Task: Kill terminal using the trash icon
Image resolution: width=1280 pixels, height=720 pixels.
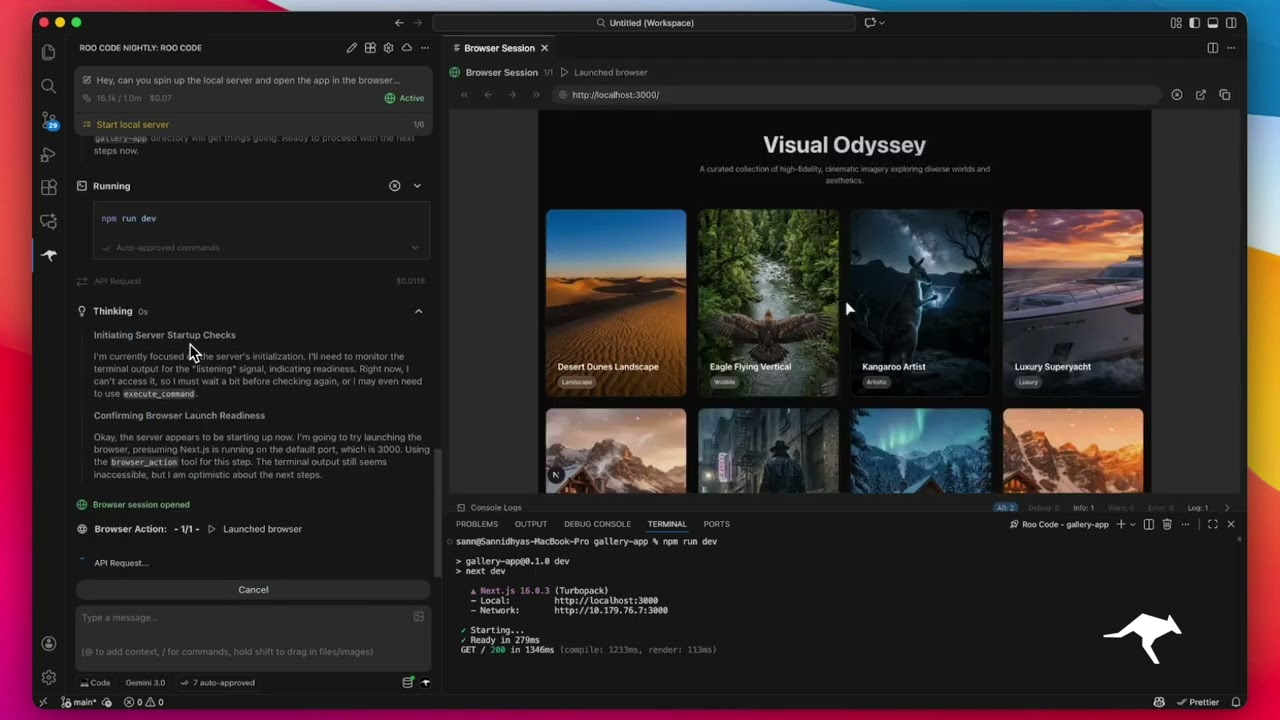Action: 1166,524
